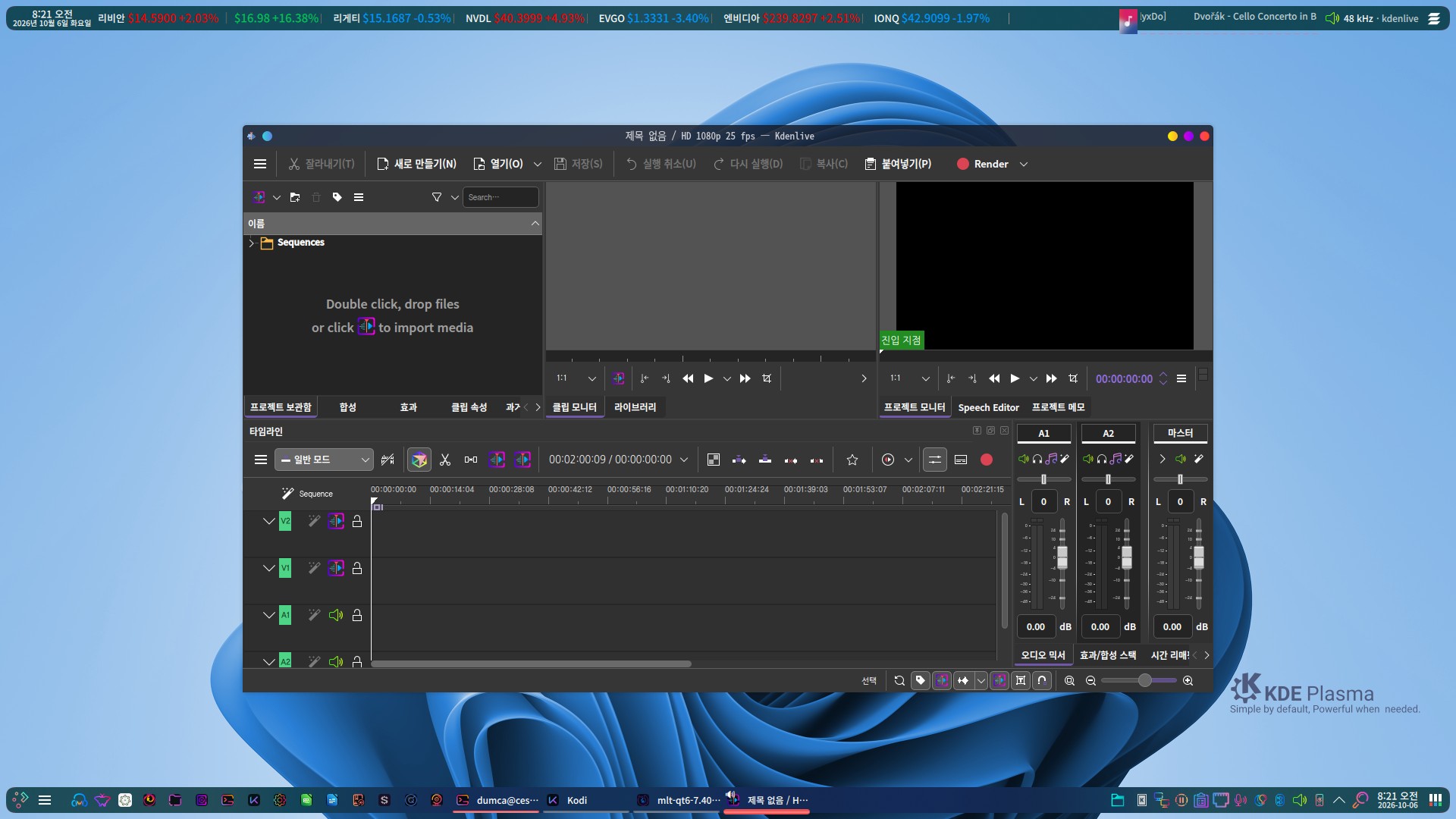Screen dimensions: 1456x819
Task: Open the hamburger menu in main toolbar
Action: coord(260,164)
